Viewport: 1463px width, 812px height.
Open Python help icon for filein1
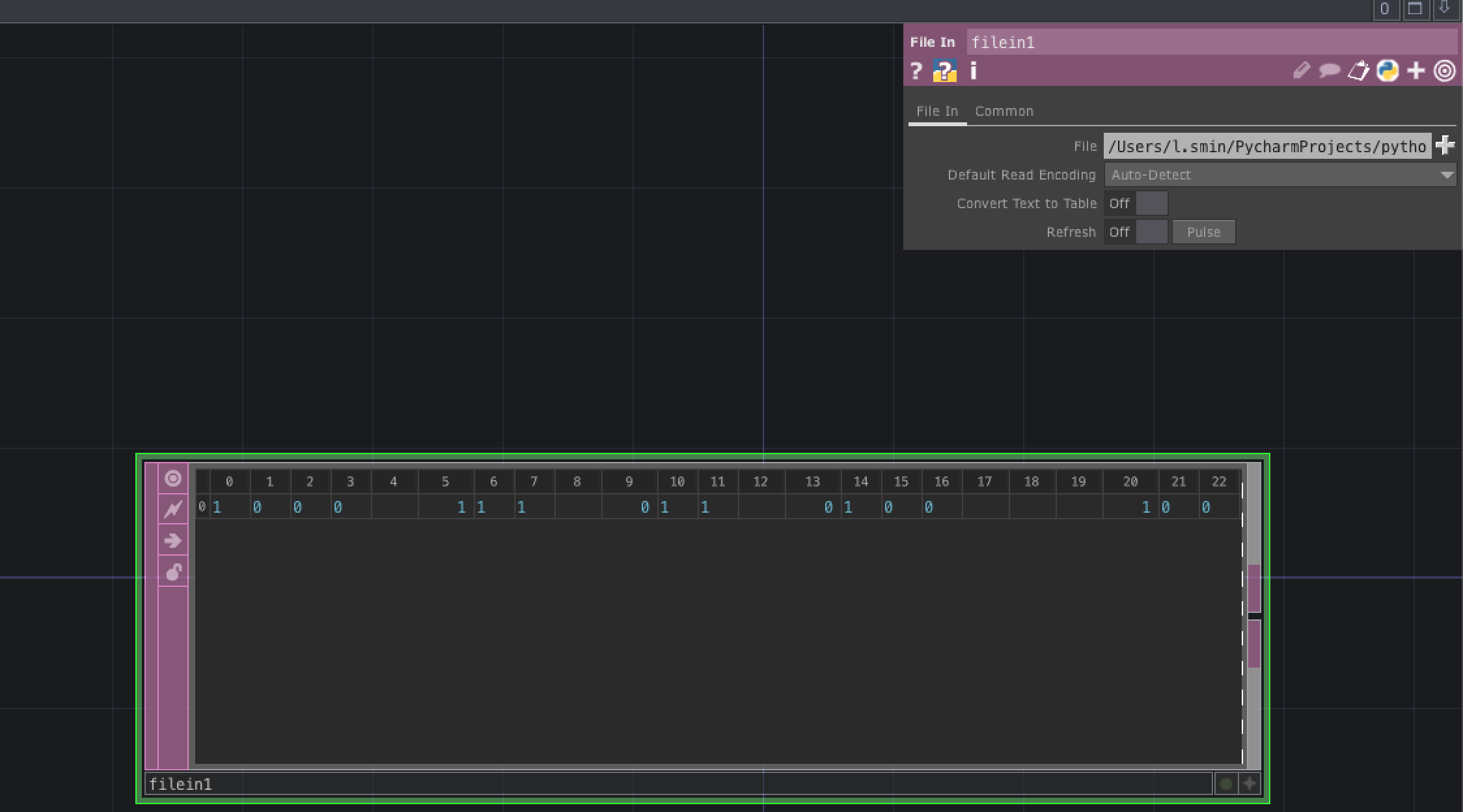[x=944, y=70]
